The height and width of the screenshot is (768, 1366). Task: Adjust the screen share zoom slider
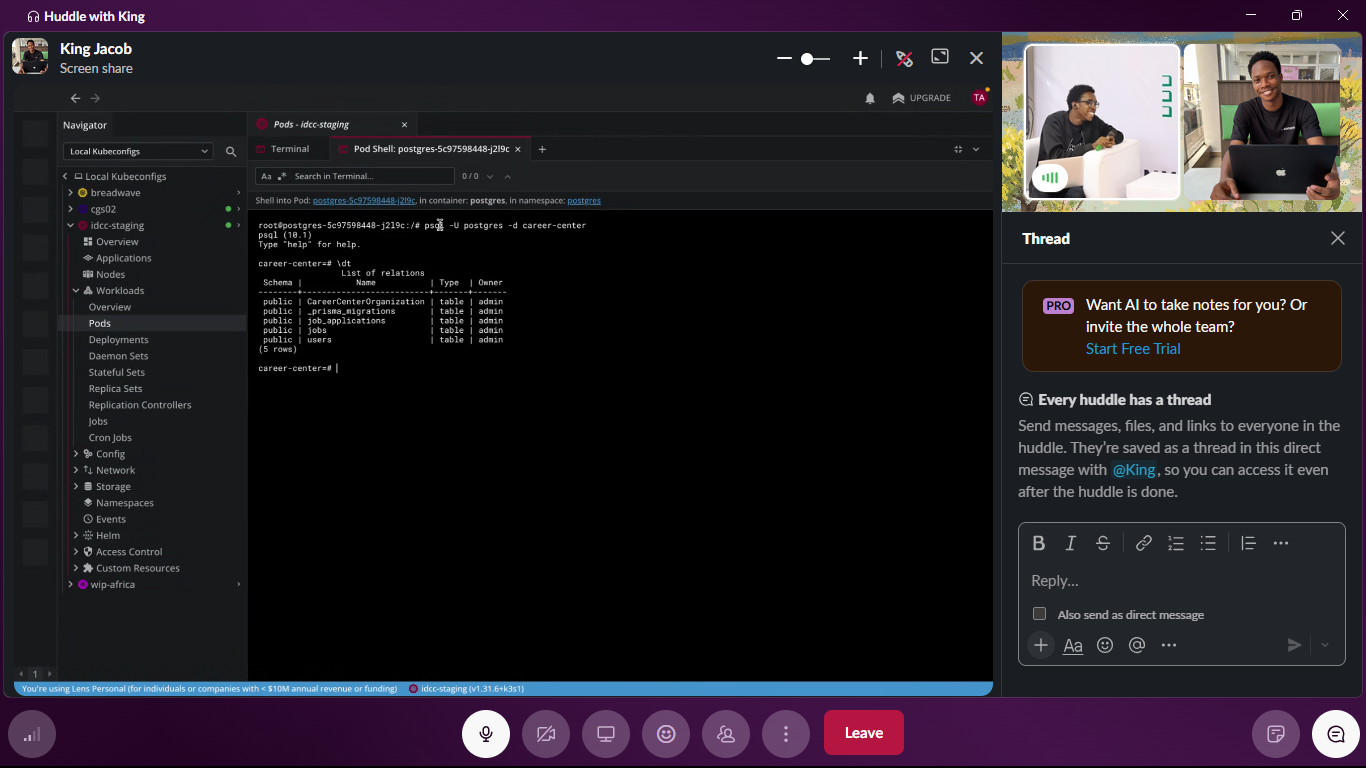coord(815,59)
